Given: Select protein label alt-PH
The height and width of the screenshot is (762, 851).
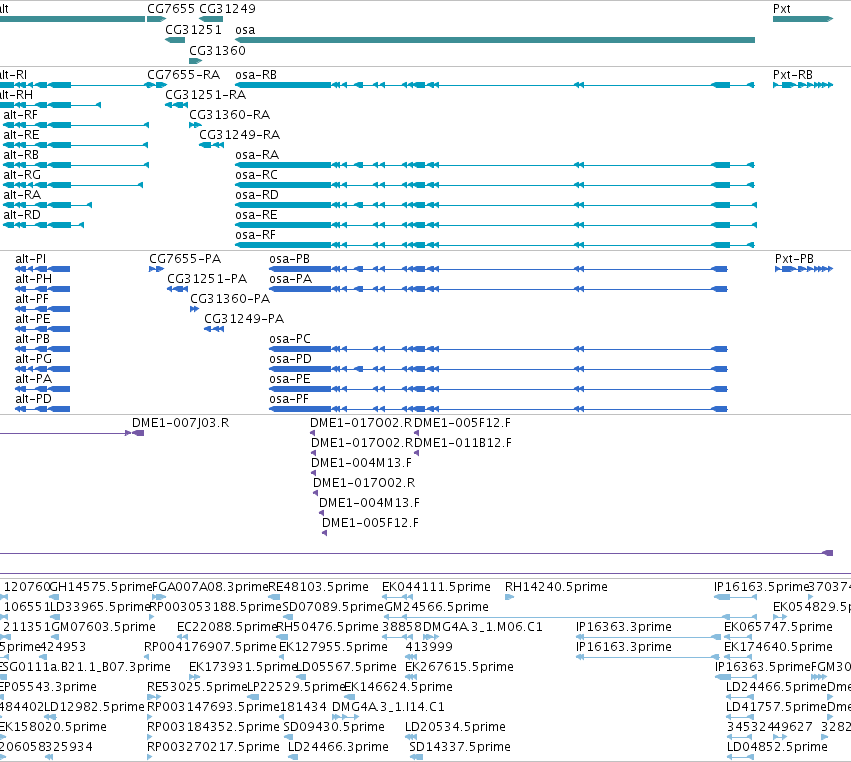Looking at the screenshot, I should (x=34, y=279).
